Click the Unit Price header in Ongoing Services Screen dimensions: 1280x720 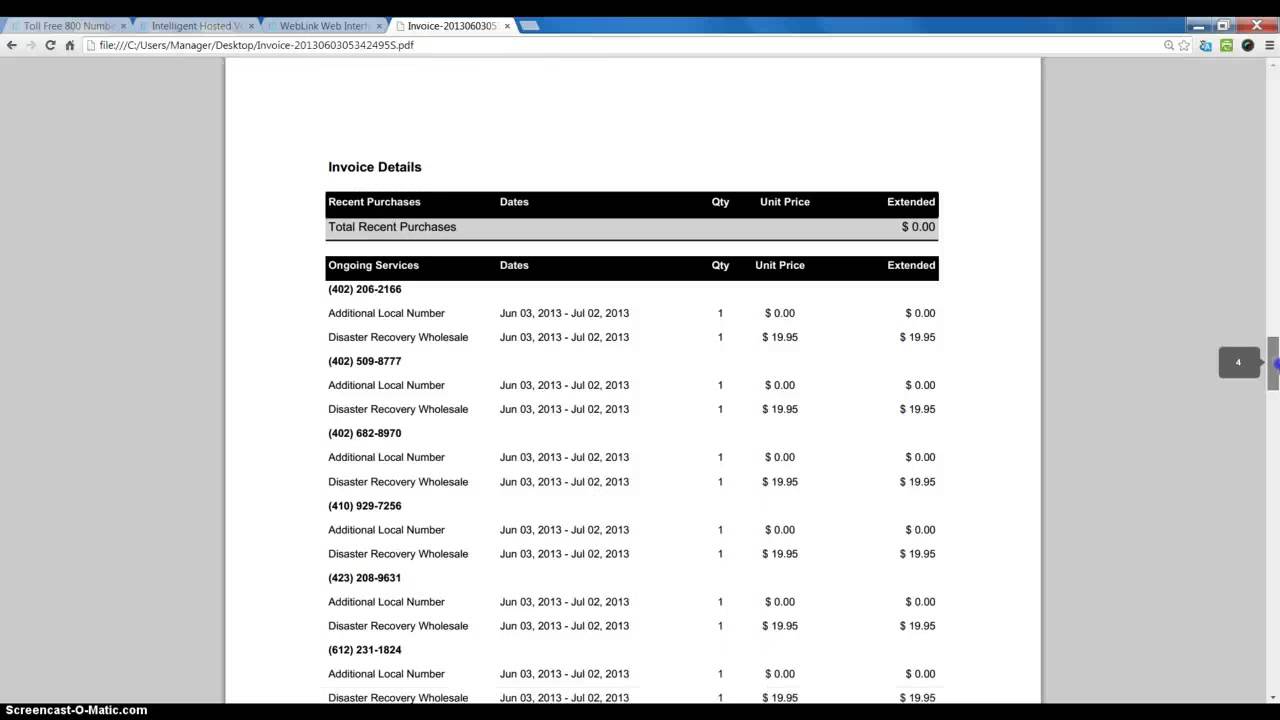780,265
